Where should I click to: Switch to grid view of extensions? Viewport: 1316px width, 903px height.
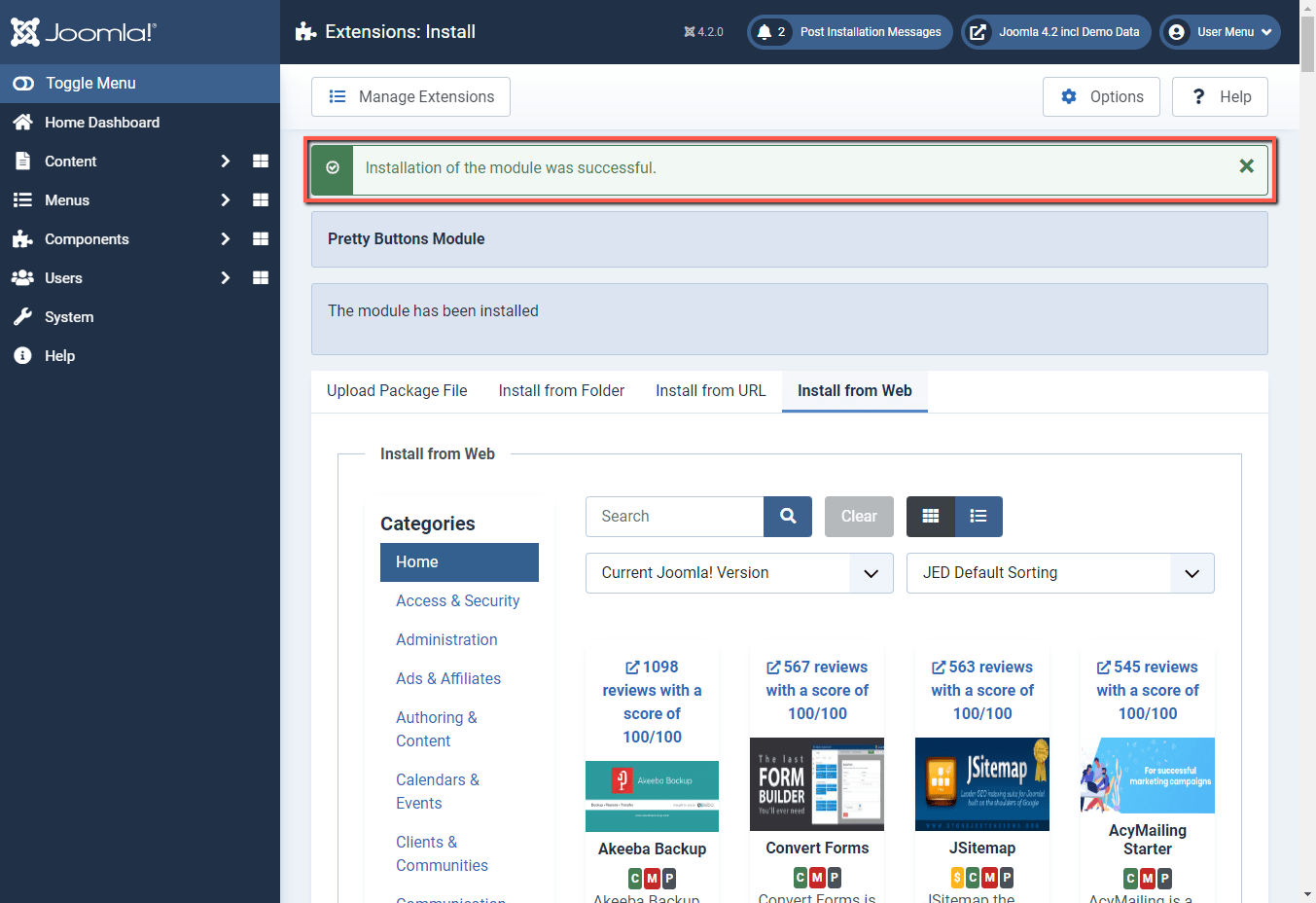930,516
